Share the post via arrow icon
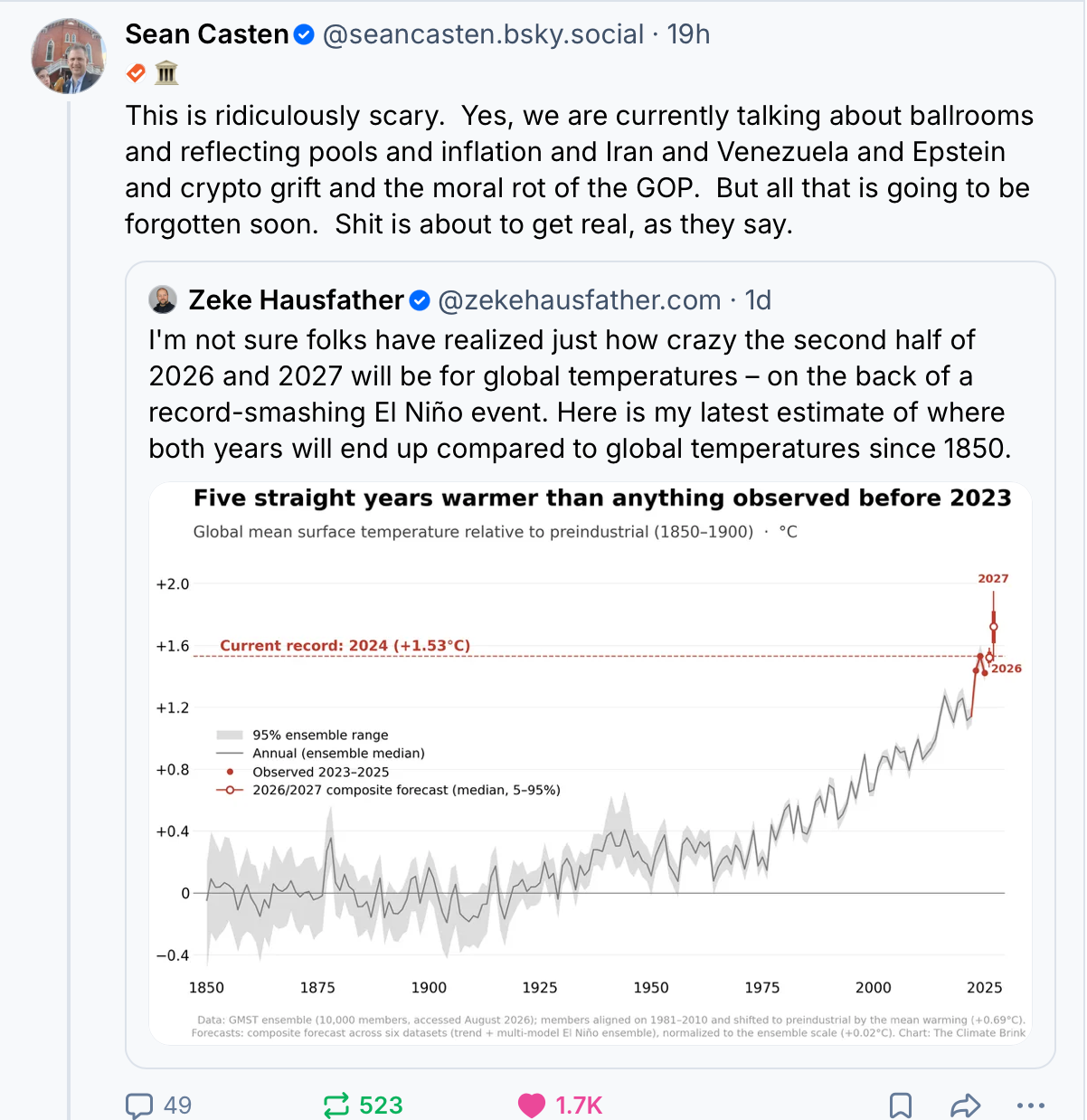The image size is (1087, 1120). [x=966, y=1106]
